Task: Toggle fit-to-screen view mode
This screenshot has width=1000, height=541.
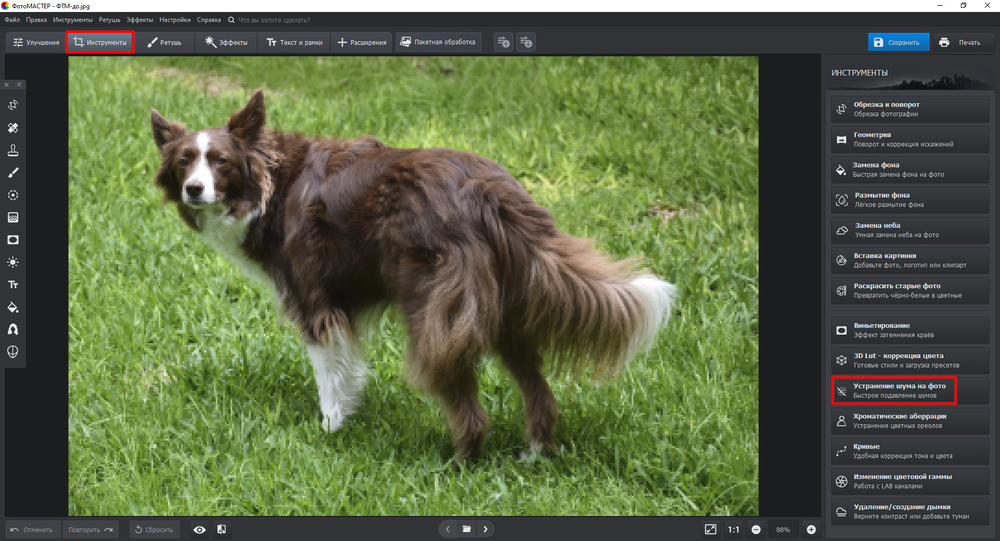Action: (x=710, y=529)
